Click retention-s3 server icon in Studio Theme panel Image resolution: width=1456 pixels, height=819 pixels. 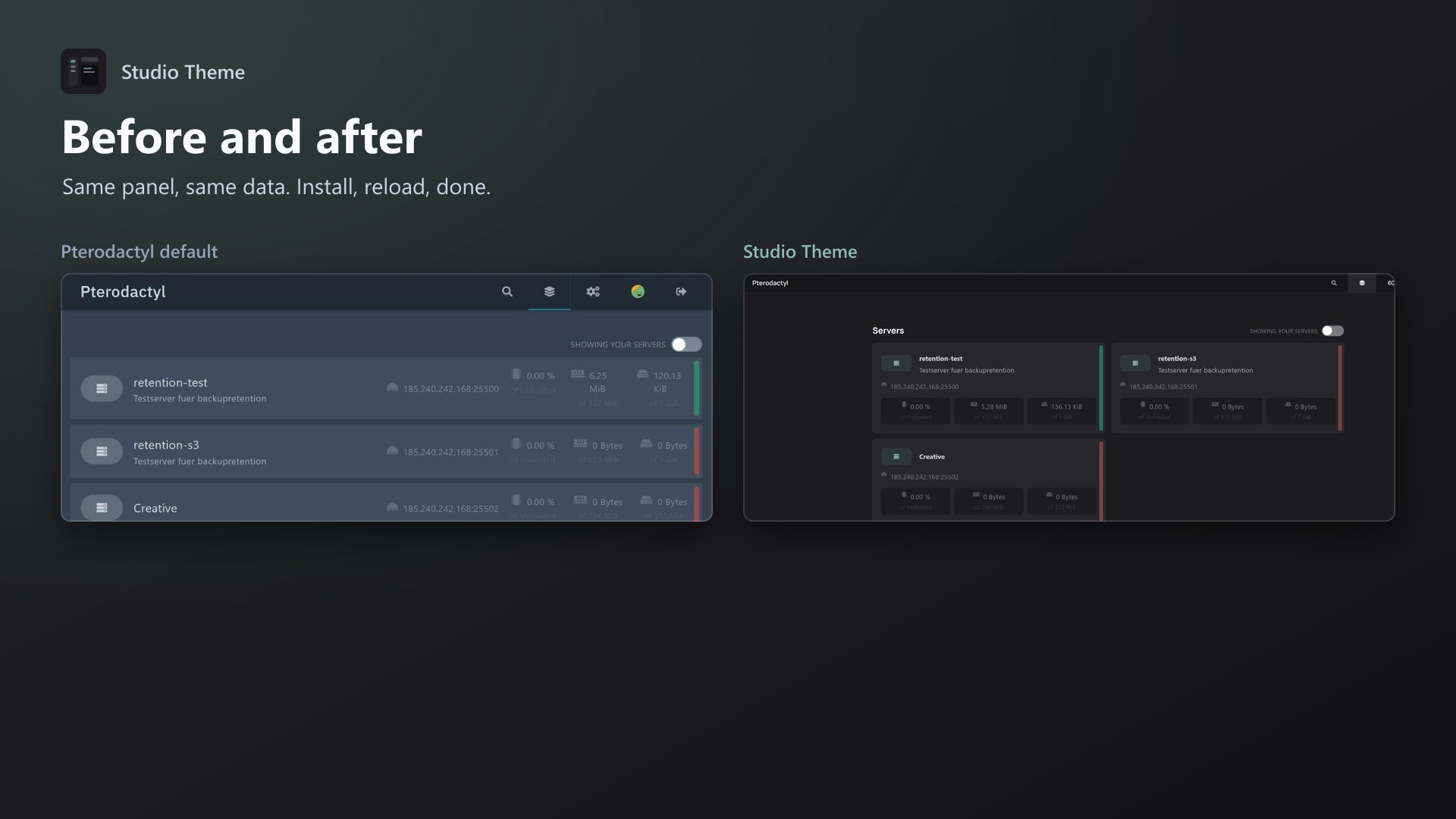tap(1135, 363)
